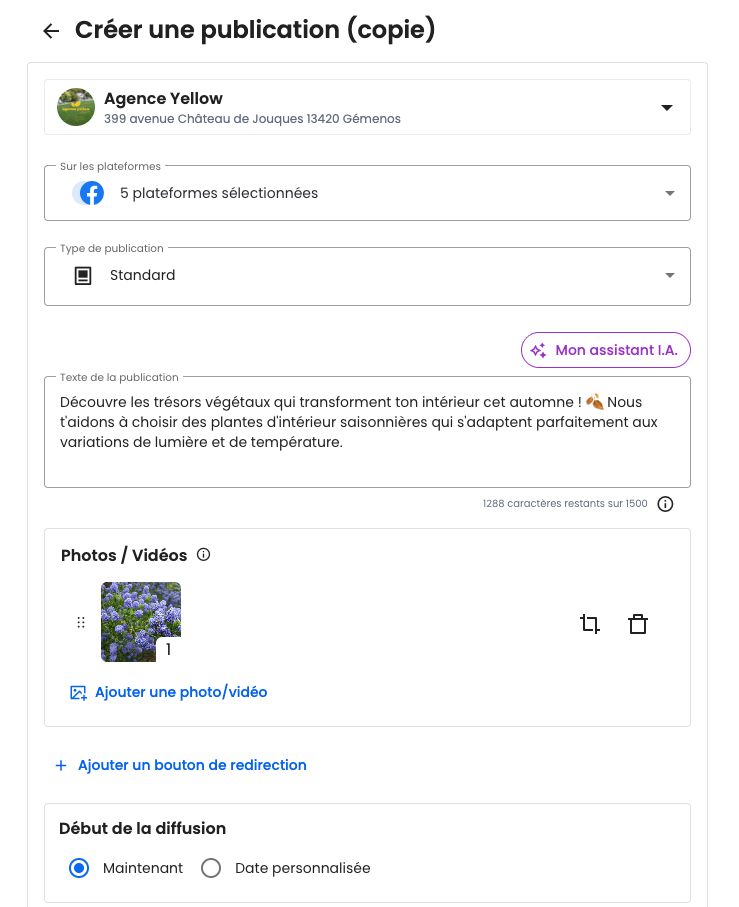Click into the publication text field
This screenshot has height=907, width=739.
pos(366,430)
